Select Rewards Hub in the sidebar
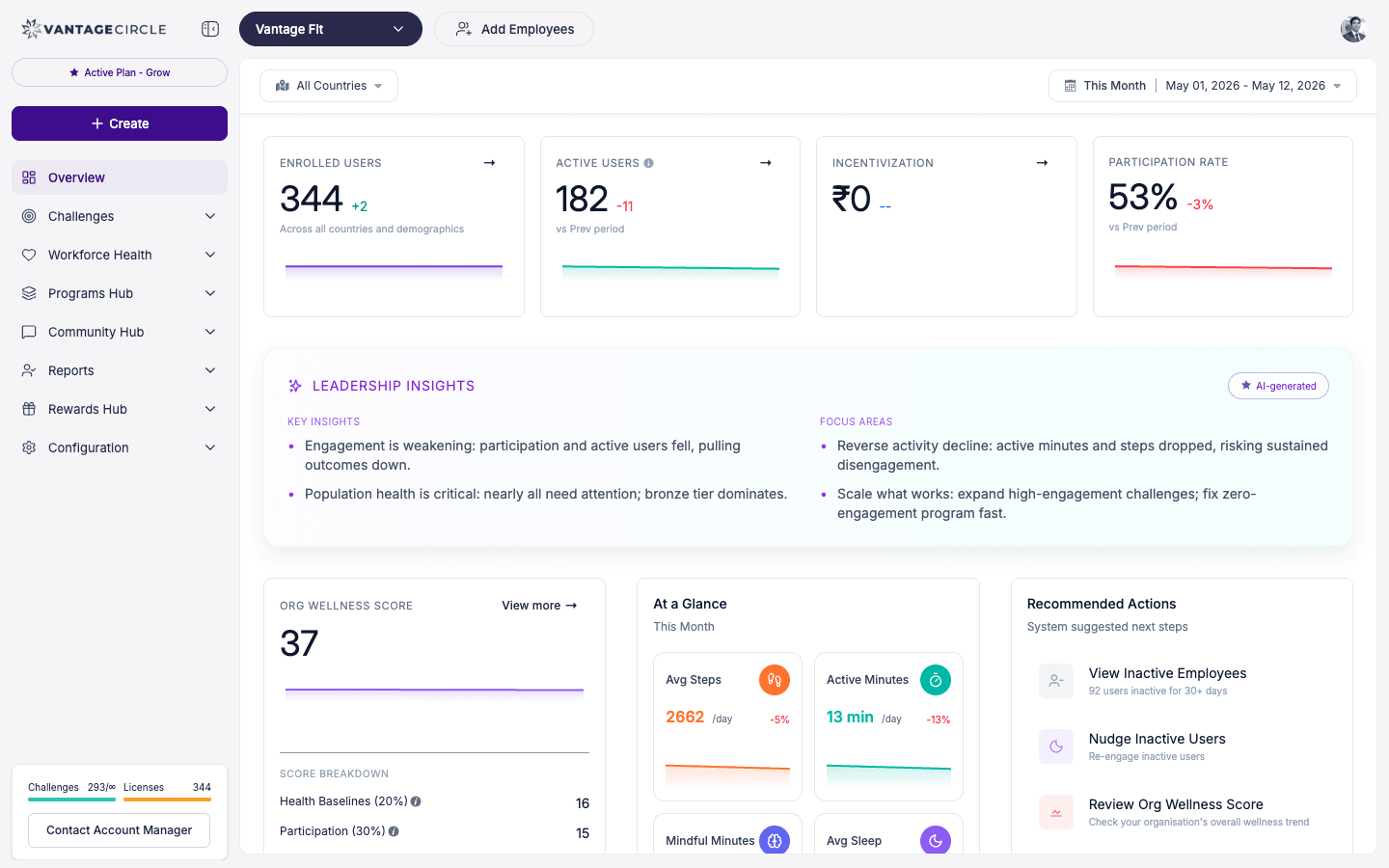Viewport: 1389px width, 868px height. [120, 409]
